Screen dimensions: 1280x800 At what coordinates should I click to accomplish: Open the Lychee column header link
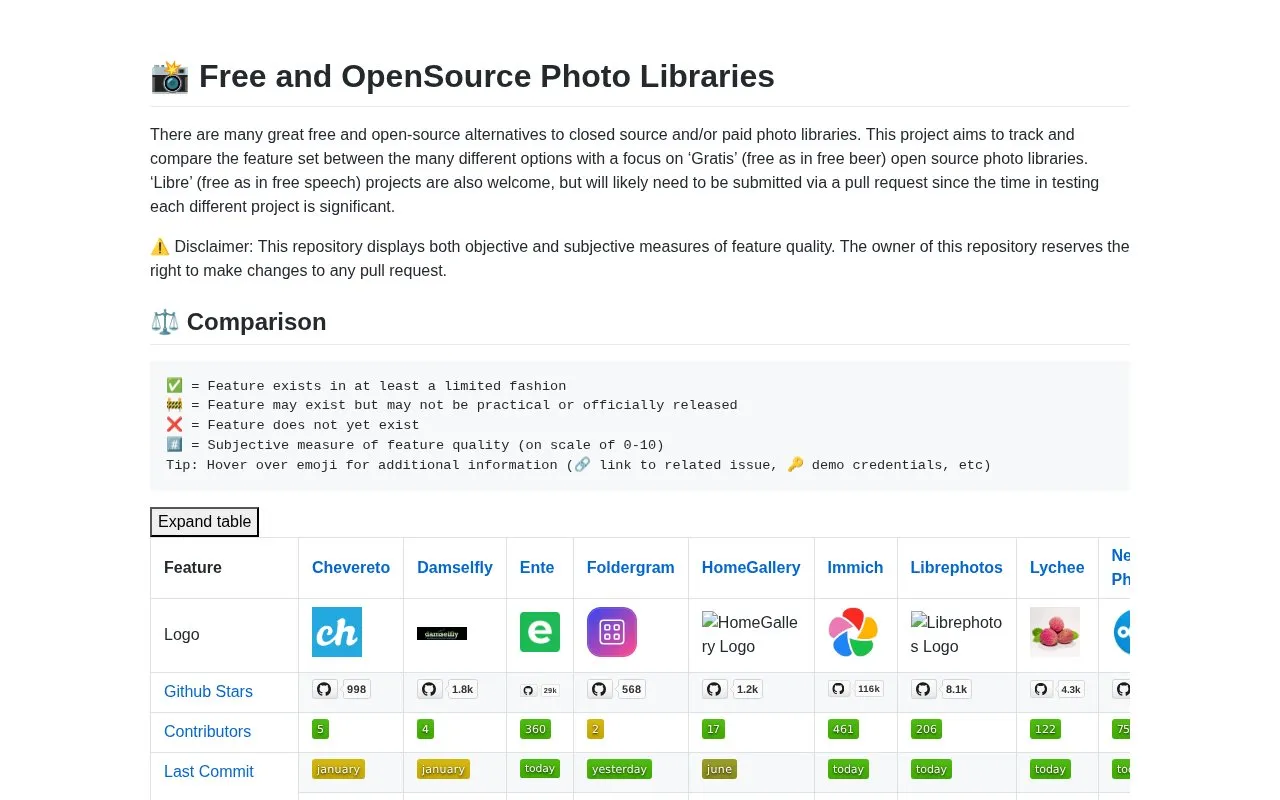[1057, 567]
